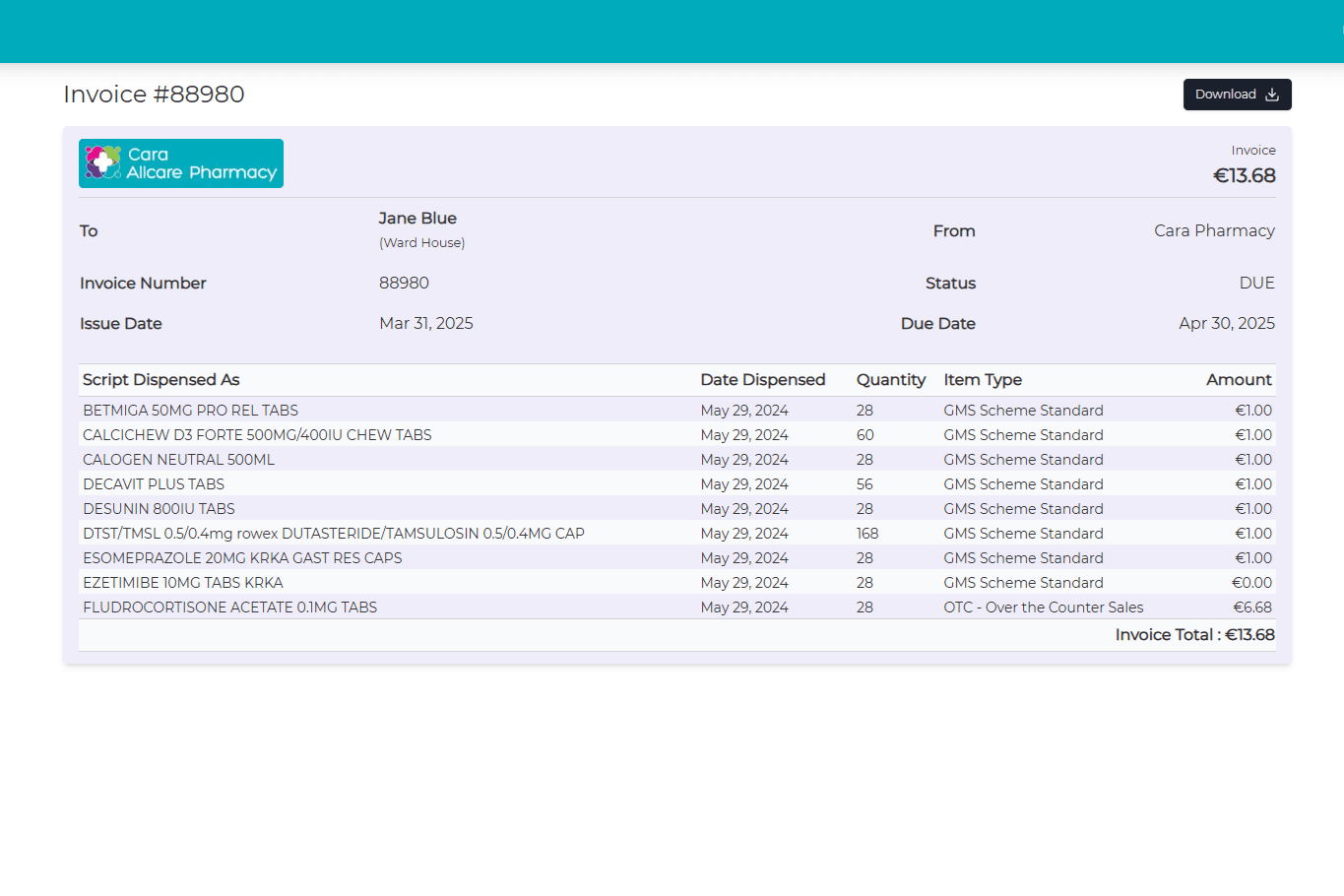
Task: Click the Invoice #88980 title
Action: 154,94
